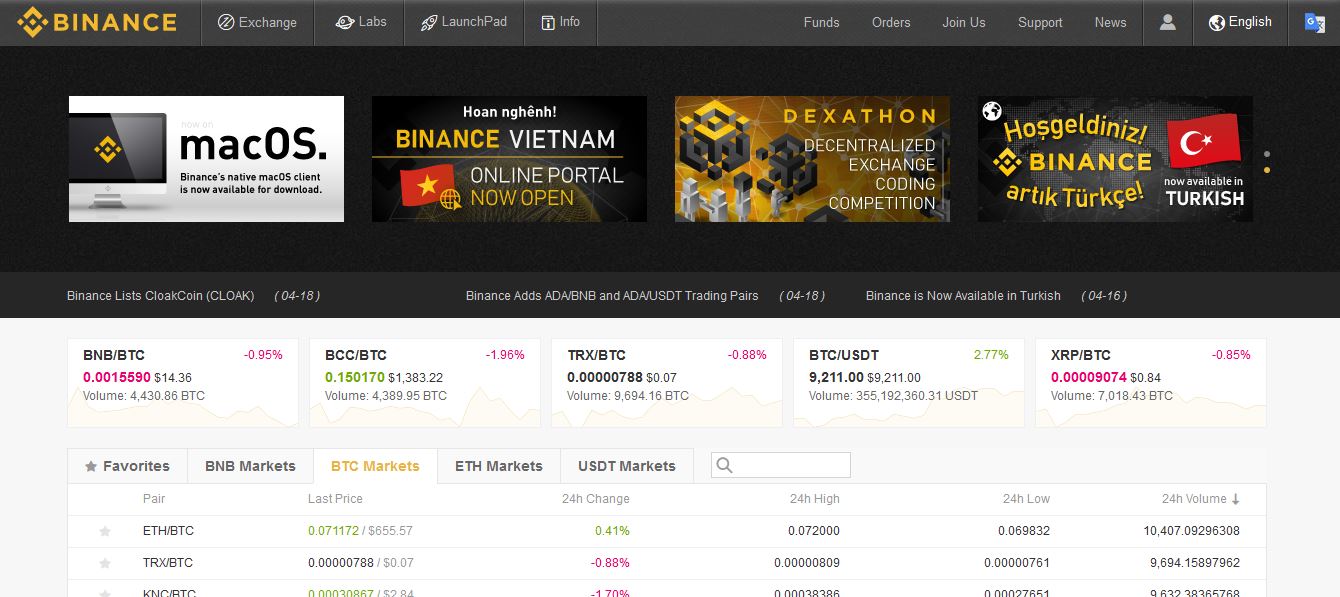Favorite the TRX/BTC pair star
Screen dimensions: 1340x597
click(105, 564)
